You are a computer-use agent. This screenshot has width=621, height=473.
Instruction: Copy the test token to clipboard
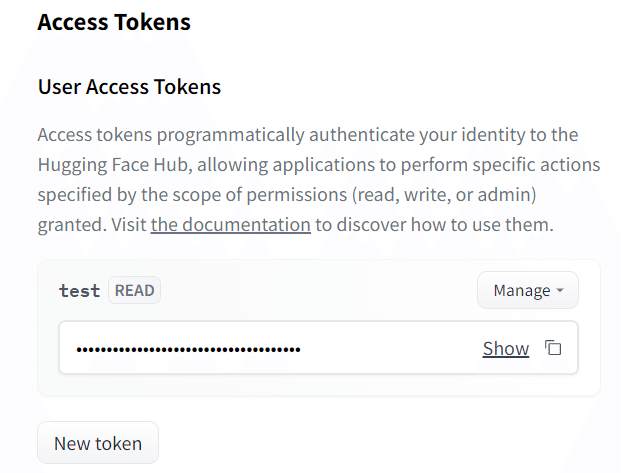point(553,348)
